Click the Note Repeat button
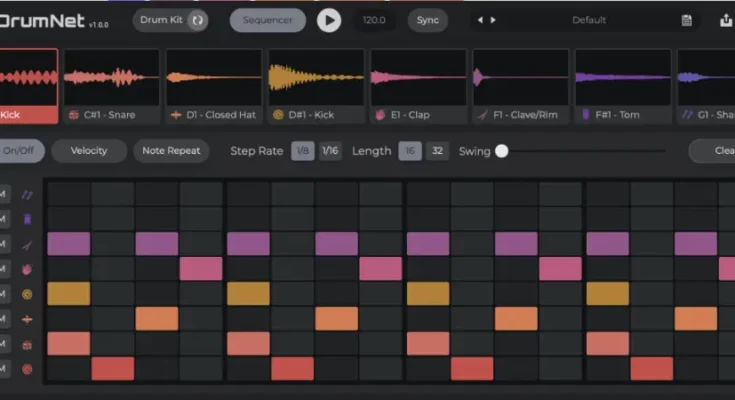The image size is (735, 400). pos(171,151)
